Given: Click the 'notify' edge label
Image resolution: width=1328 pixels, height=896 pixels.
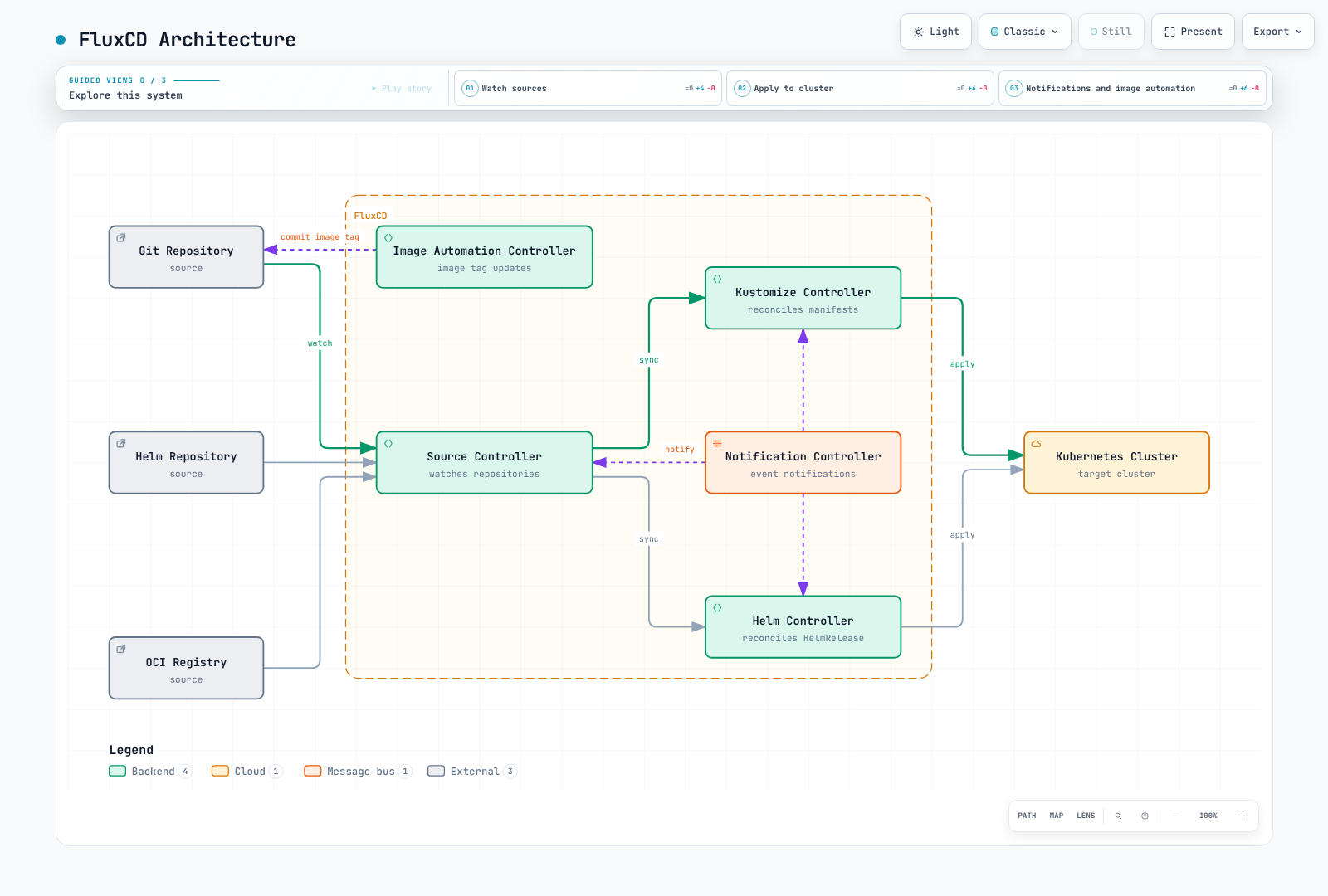Looking at the screenshot, I should (x=680, y=450).
